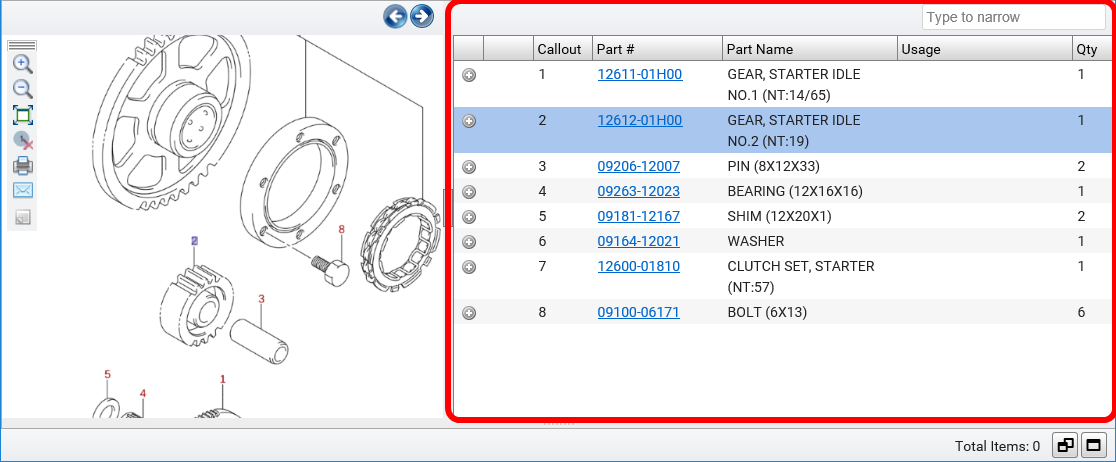
Task: Open part number 09263-12023 link
Action: (638, 191)
